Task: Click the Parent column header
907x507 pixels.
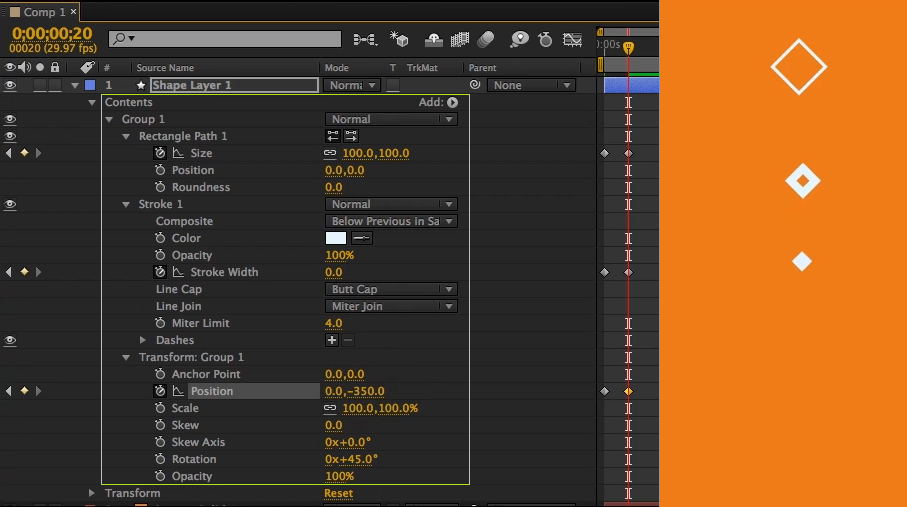Action: click(x=482, y=68)
